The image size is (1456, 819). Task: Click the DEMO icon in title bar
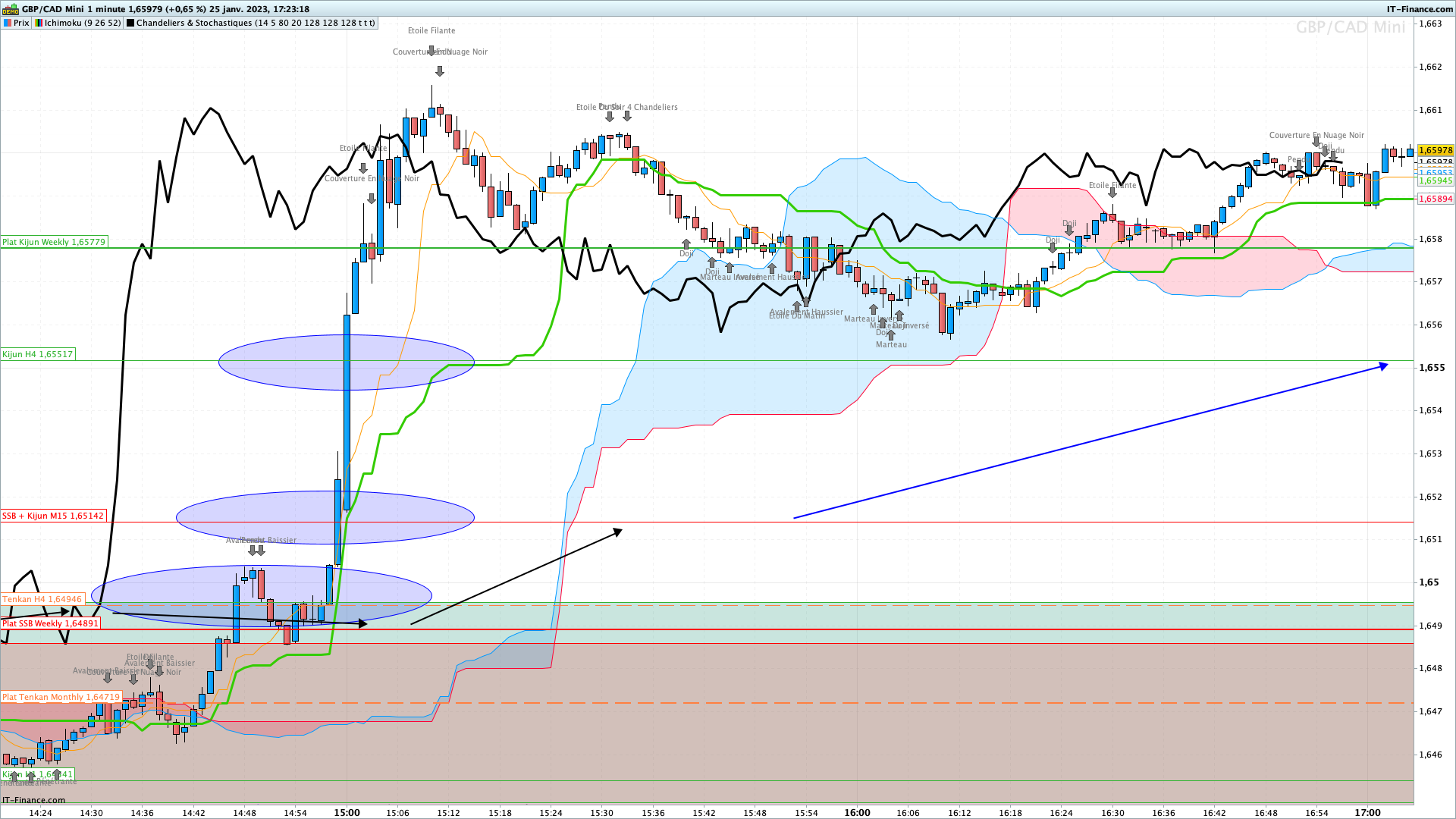coord(11,9)
